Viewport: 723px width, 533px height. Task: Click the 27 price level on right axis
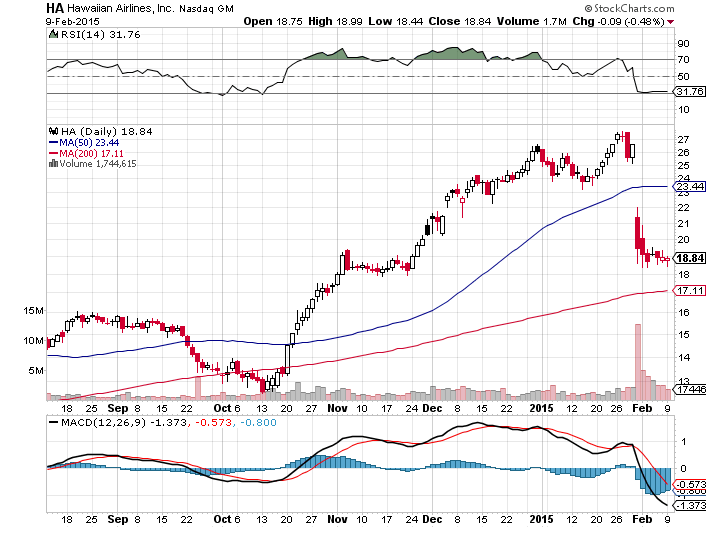[683, 139]
